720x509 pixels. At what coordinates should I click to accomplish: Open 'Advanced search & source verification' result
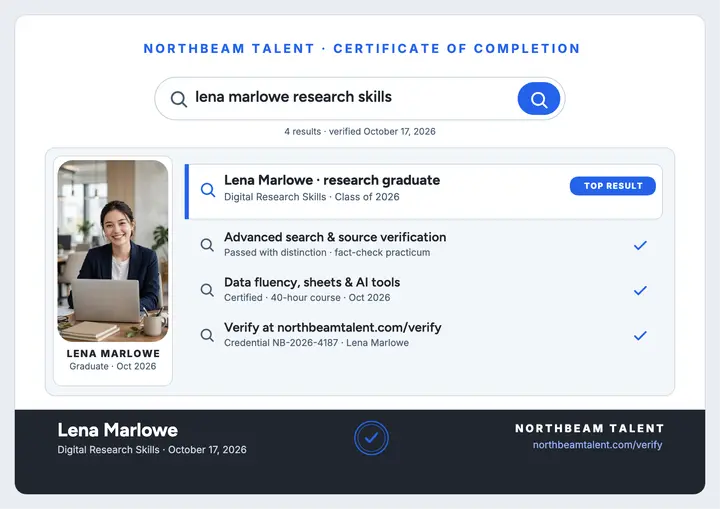(x=423, y=244)
